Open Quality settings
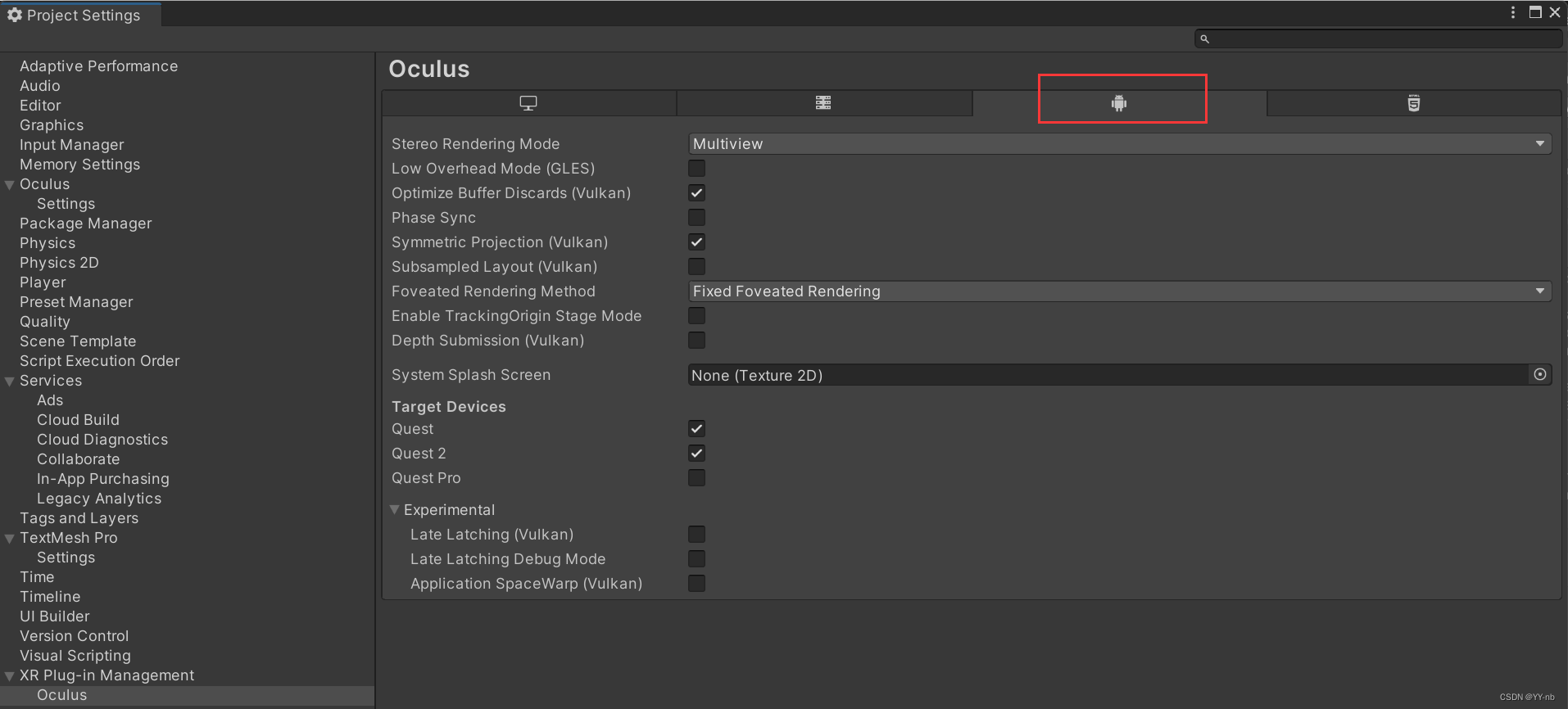 tap(45, 322)
